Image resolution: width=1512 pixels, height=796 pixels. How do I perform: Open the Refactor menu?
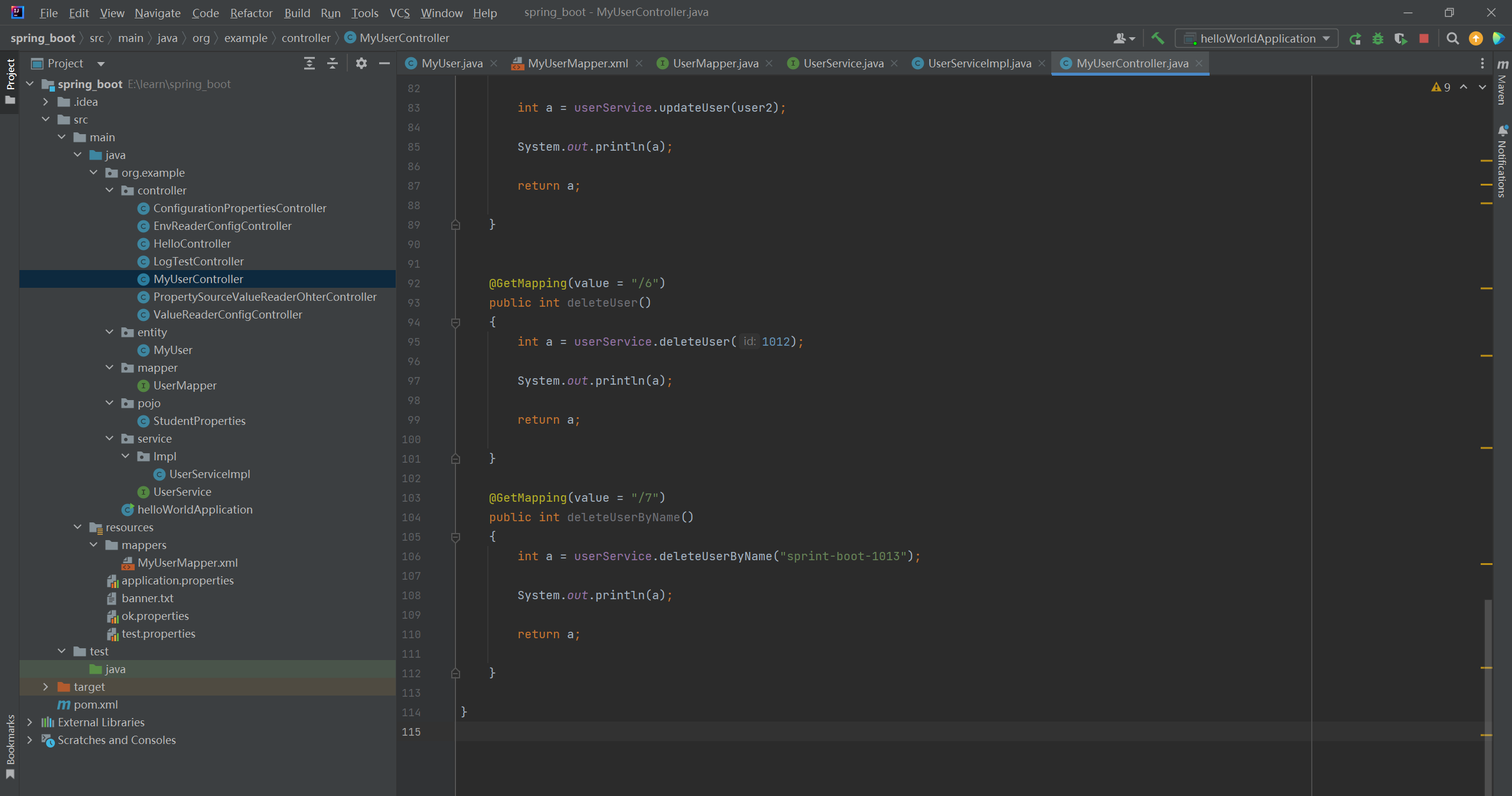click(251, 12)
